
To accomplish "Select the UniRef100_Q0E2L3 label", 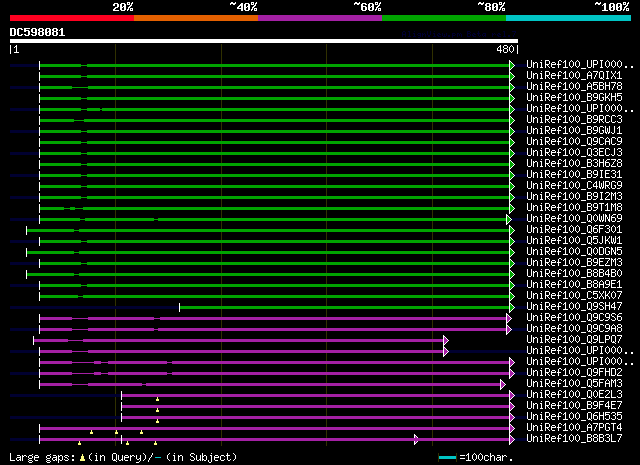I will [x=574, y=395].
